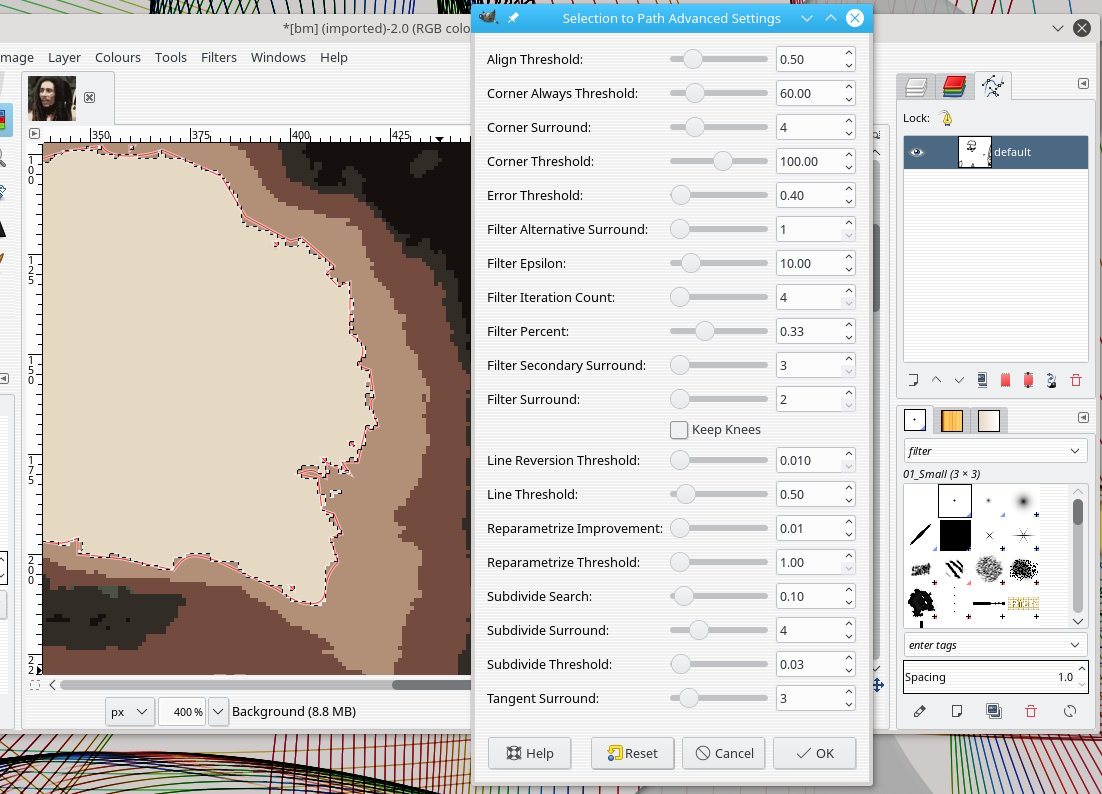
Task: Click the edit brush pencil icon
Action: pyautogui.click(x=920, y=711)
